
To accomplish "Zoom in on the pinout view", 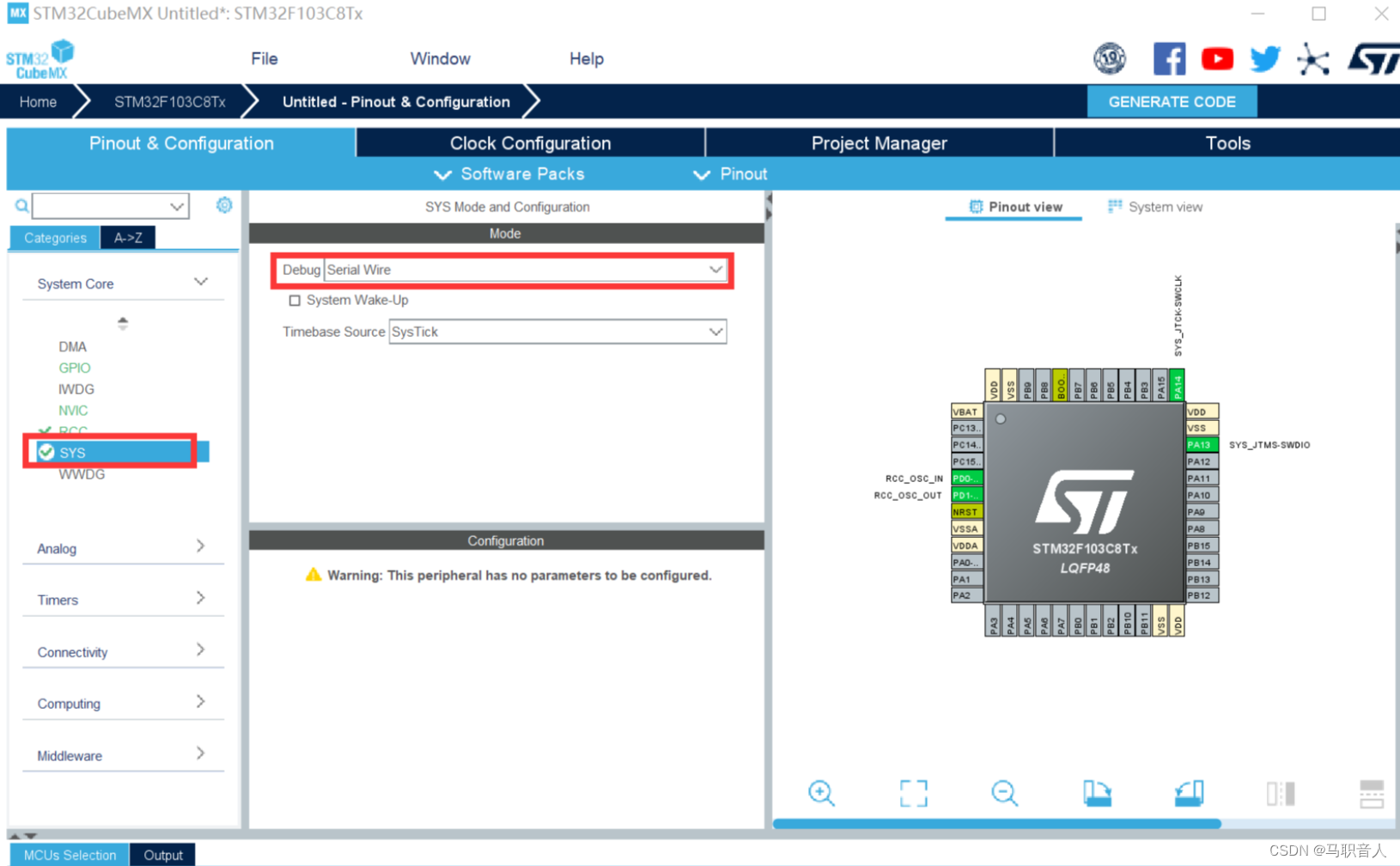I will (821, 792).
